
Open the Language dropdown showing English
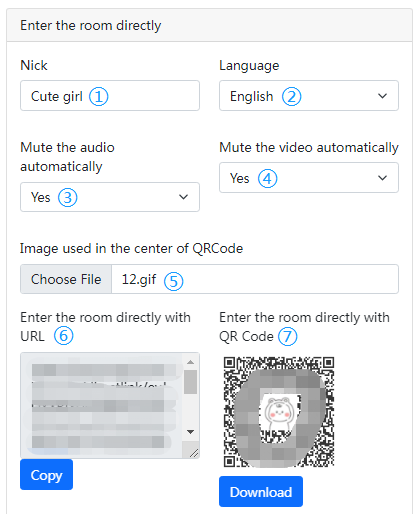[x=309, y=95]
